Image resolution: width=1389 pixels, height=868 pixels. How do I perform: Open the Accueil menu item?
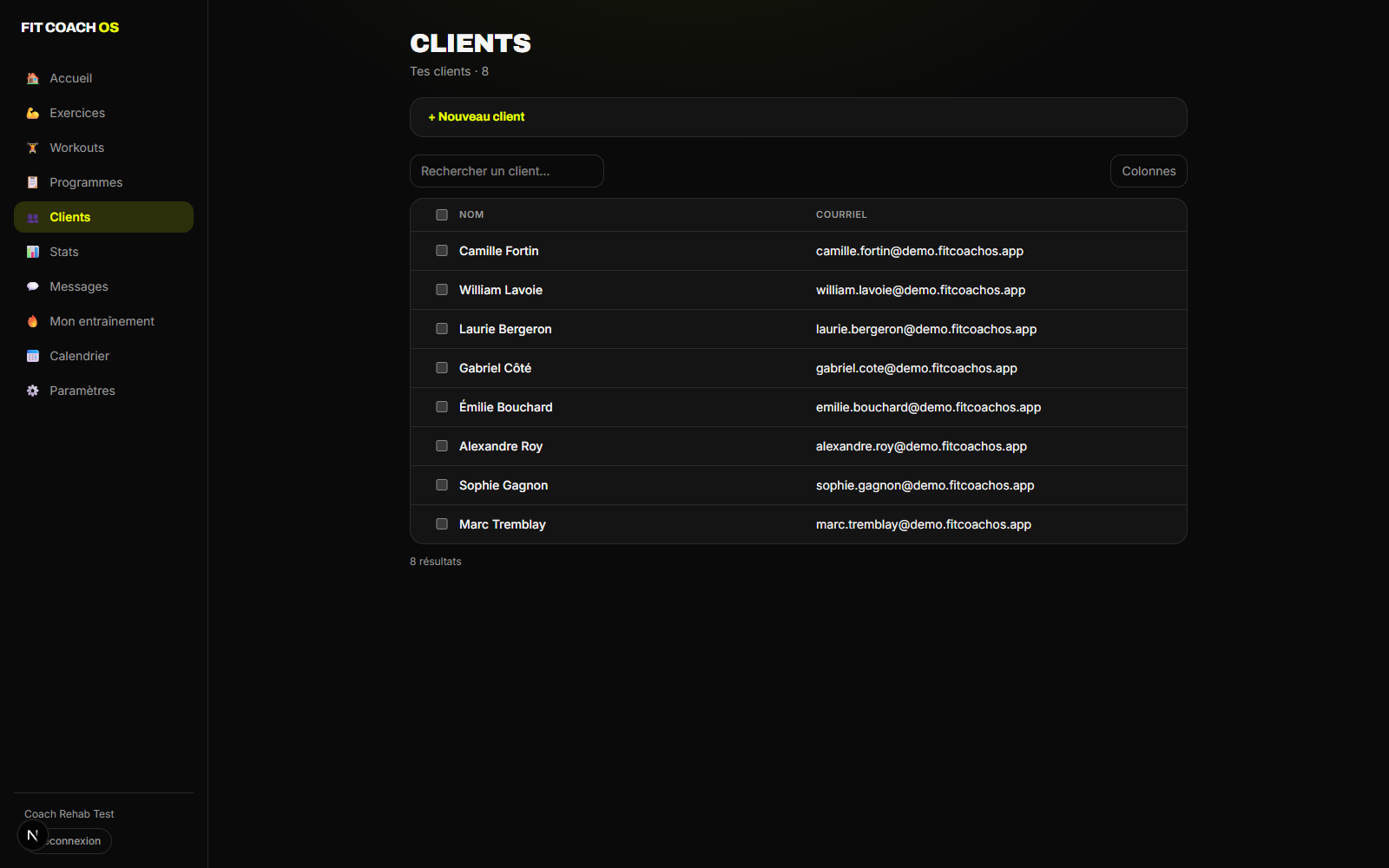tap(103, 78)
